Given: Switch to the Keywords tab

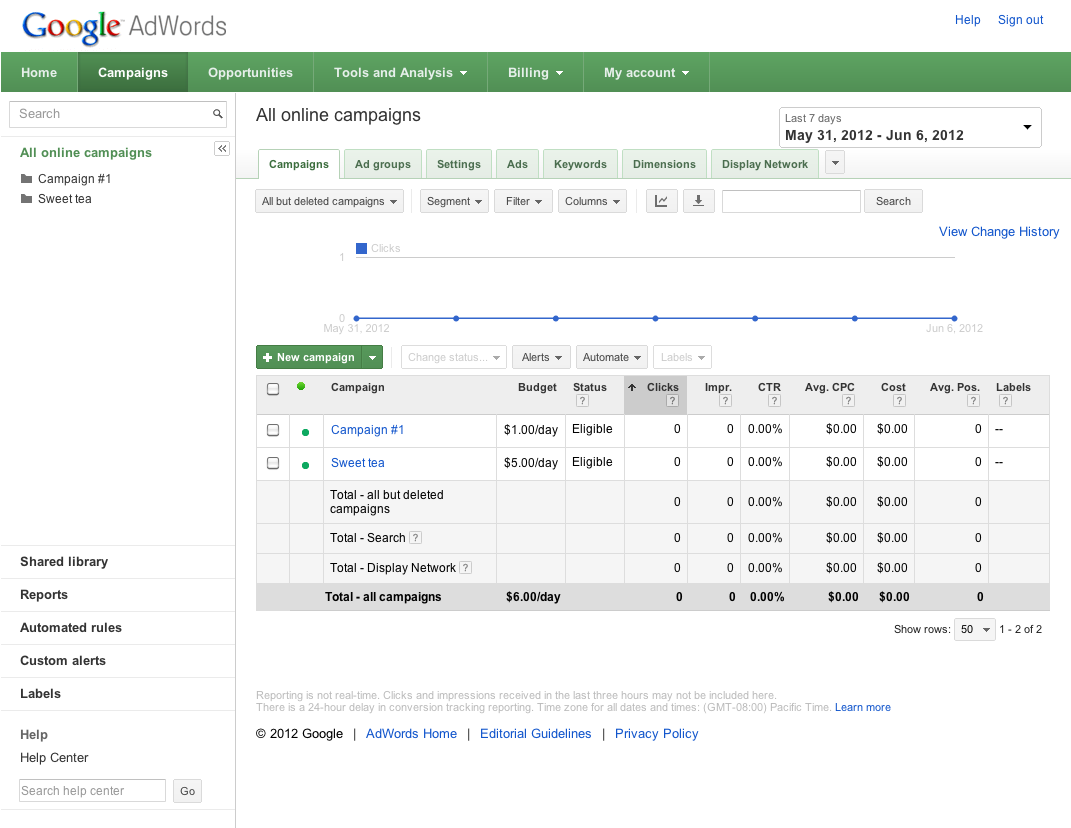Looking at the screenshot, I should point(580,164).
